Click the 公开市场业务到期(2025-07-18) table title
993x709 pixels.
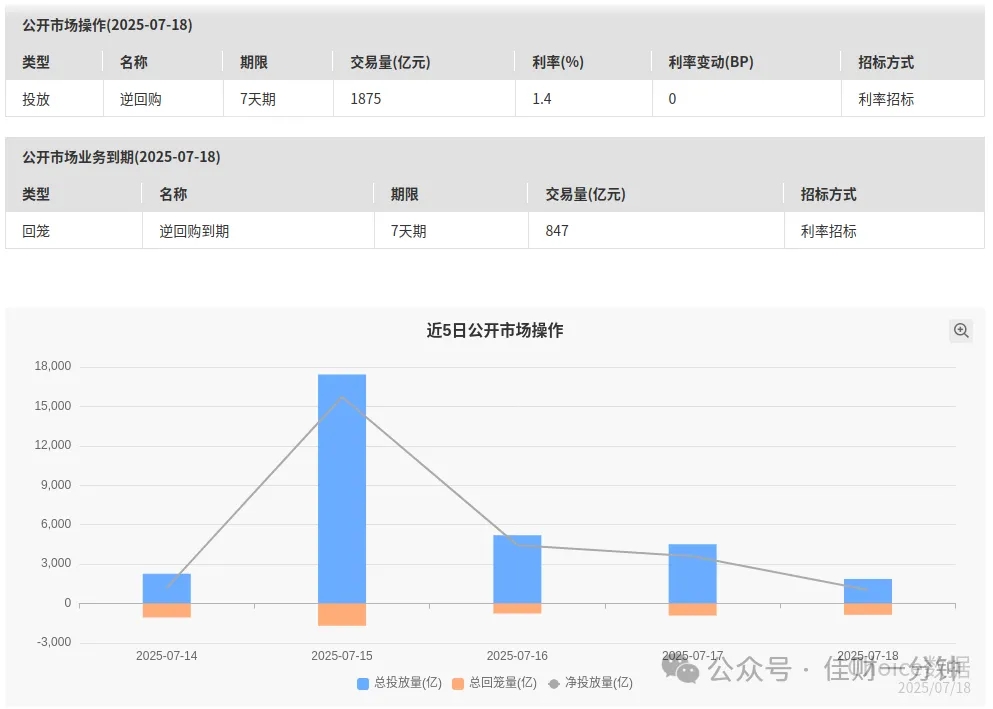coord(122,157)
